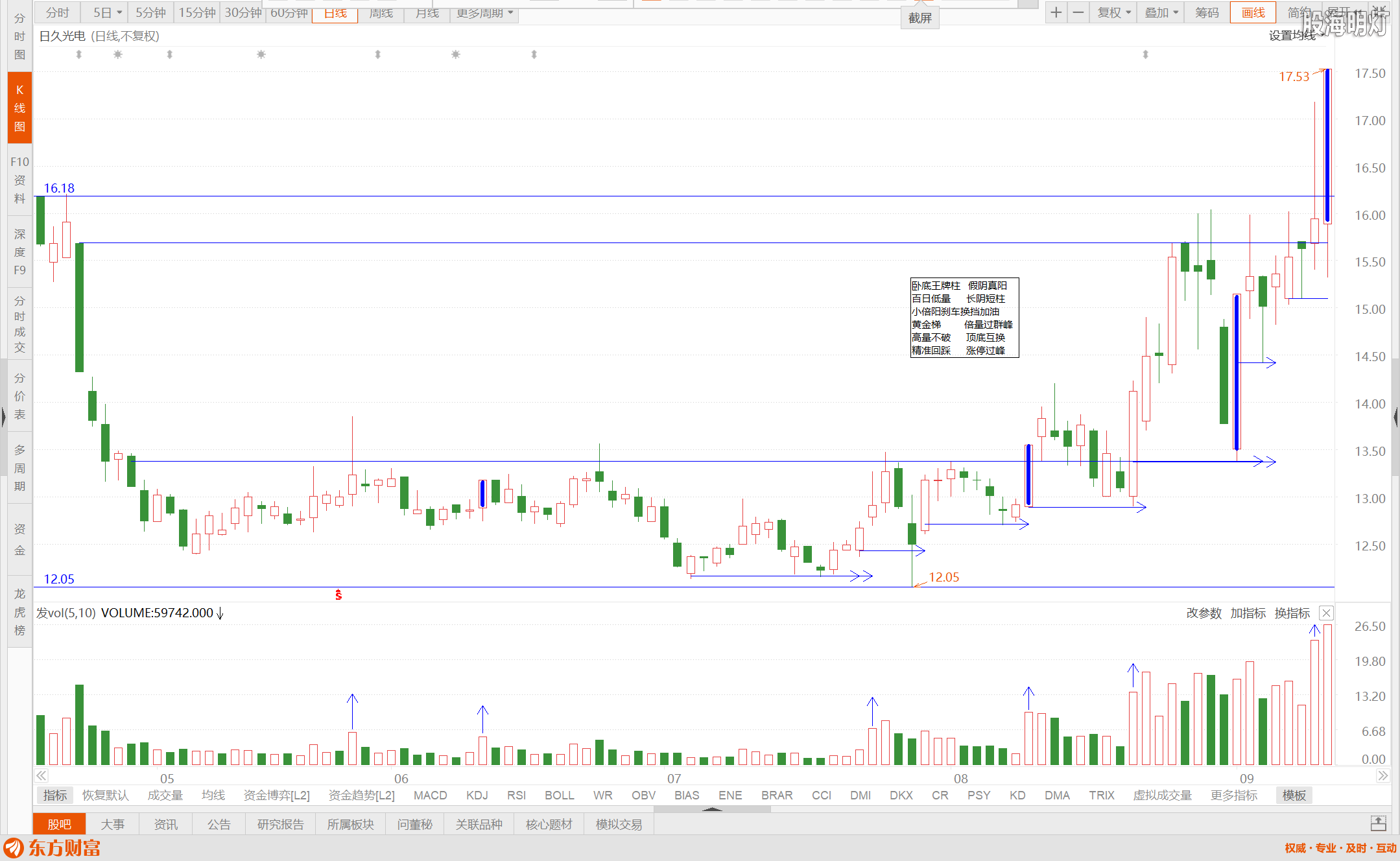1400x861 pixels.
Task: Select 资金博弈[L2] indicator
Action: [277, 795]
